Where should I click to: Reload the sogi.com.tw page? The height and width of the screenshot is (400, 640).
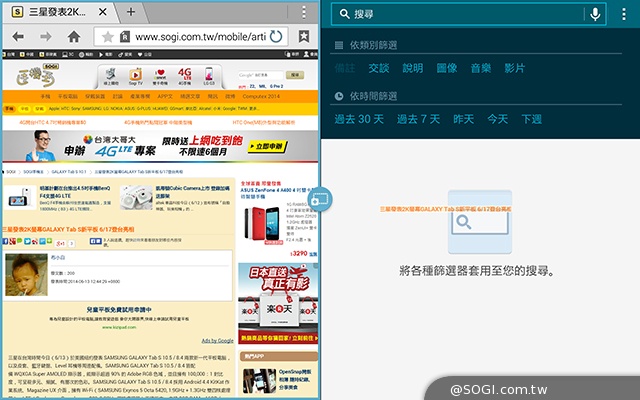click(x=275, y=37)
